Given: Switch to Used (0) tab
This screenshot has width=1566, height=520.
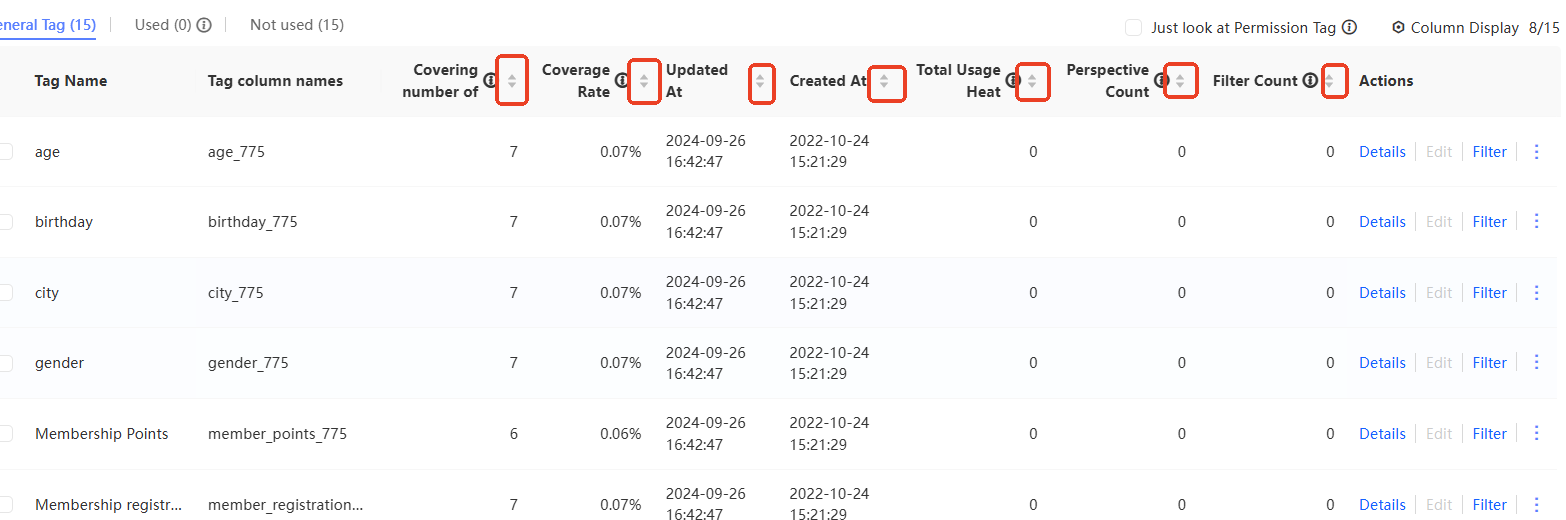Looking at the screenshot, I should (x=163, y=25).
